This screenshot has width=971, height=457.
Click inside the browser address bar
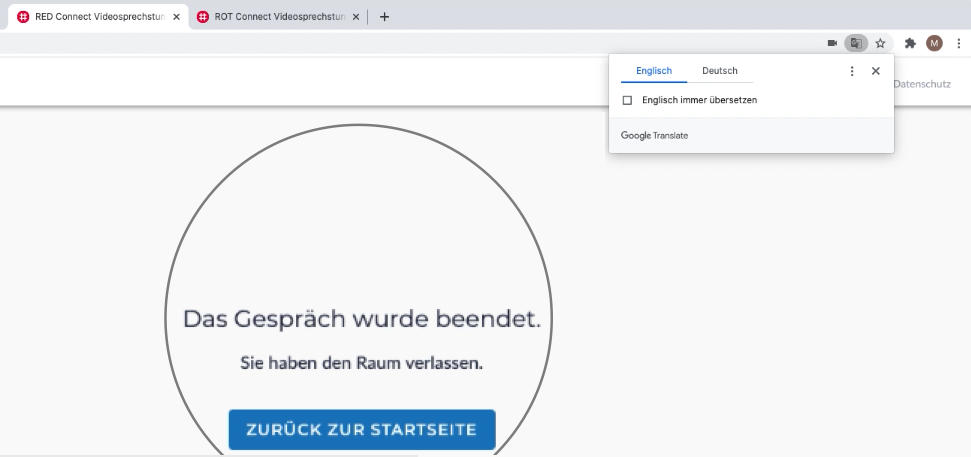coord(400,43)
